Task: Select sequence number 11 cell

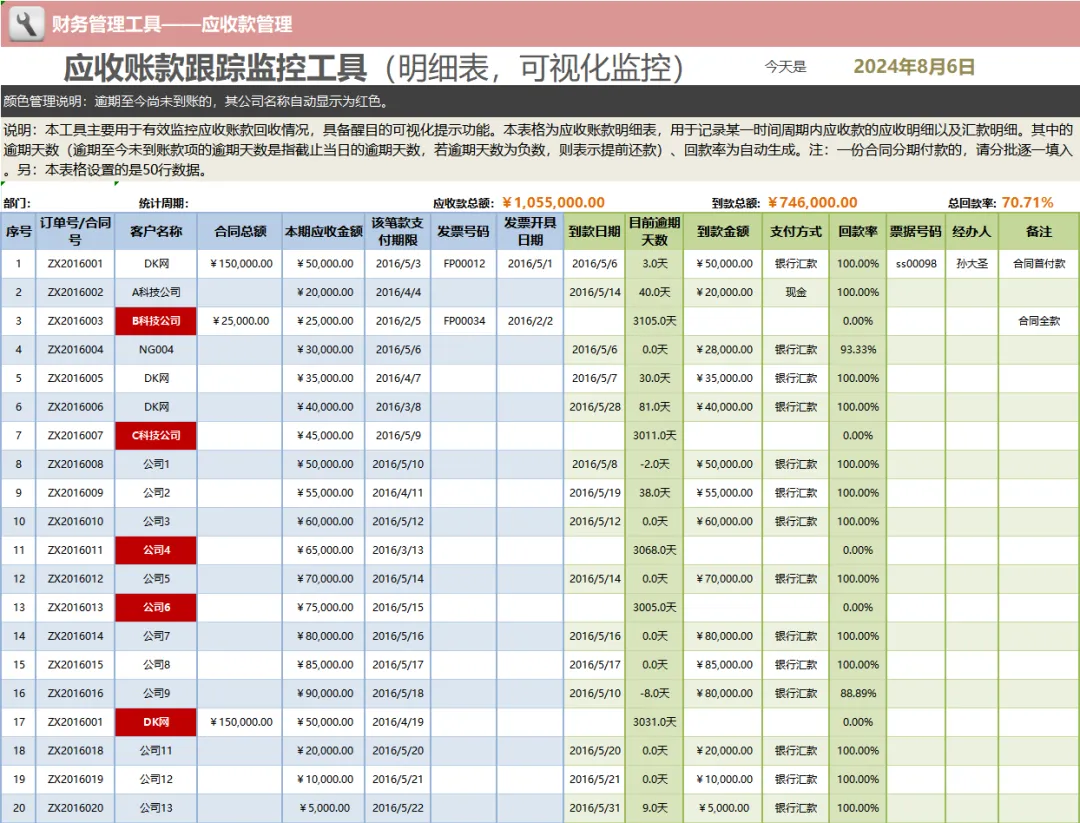Action: tap(19, 550)
